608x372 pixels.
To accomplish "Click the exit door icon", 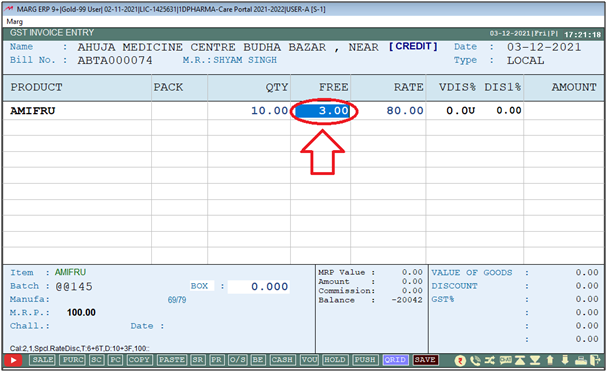I will coord(595,360).
